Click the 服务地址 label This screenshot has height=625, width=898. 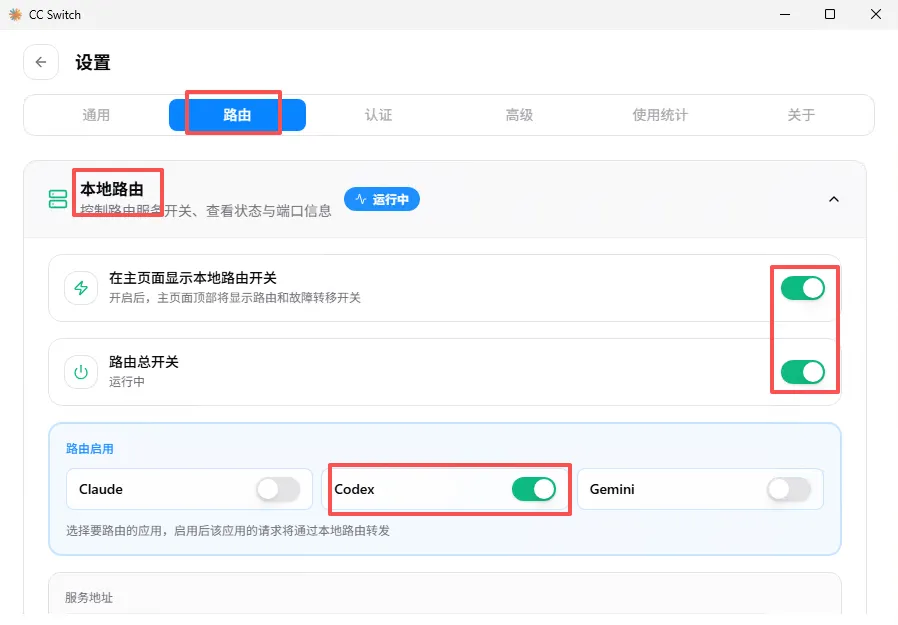point(89,598)
